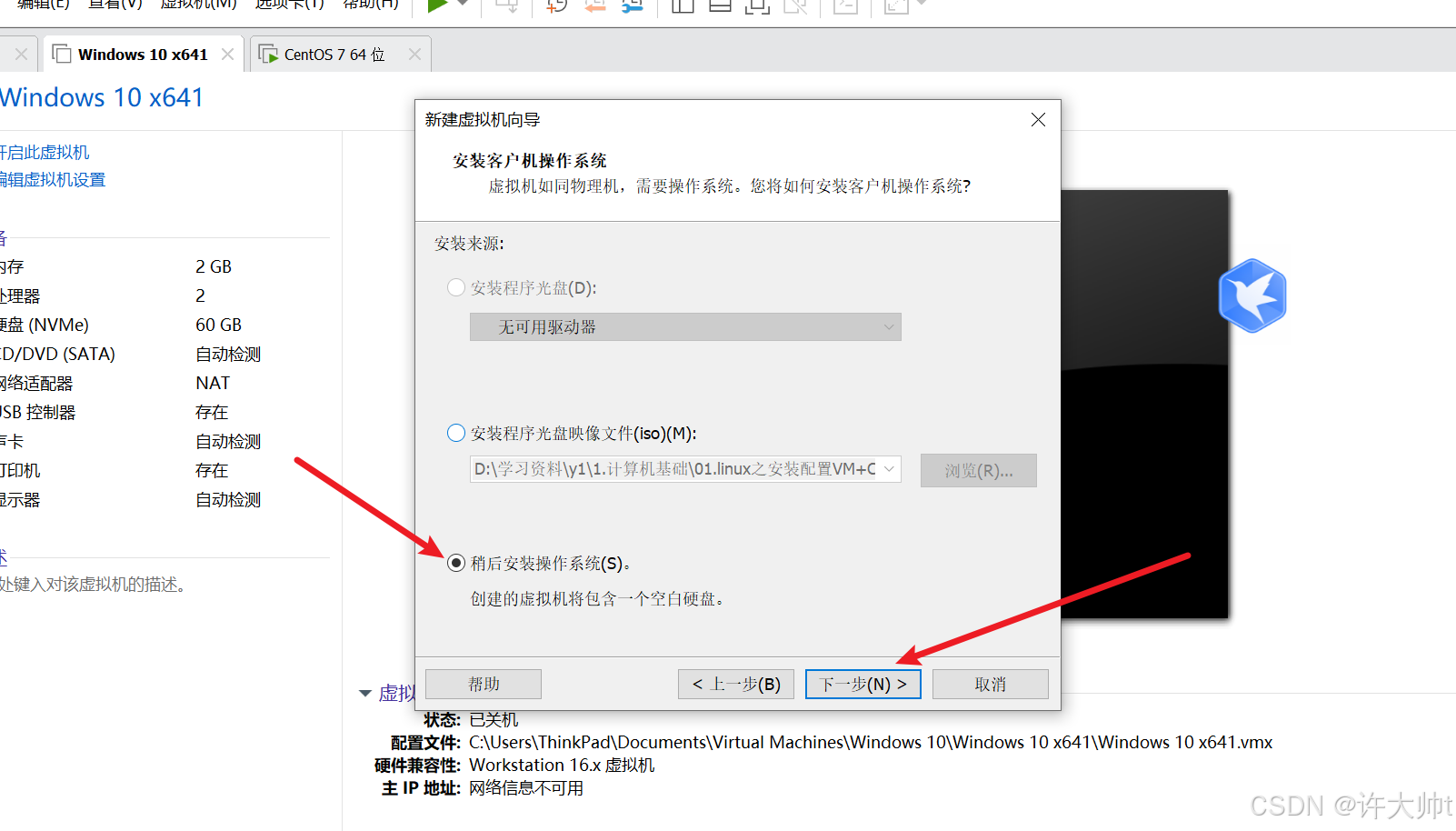Click the 下一步(N) next button
The image size is (1456, 831).
point(863,684)
